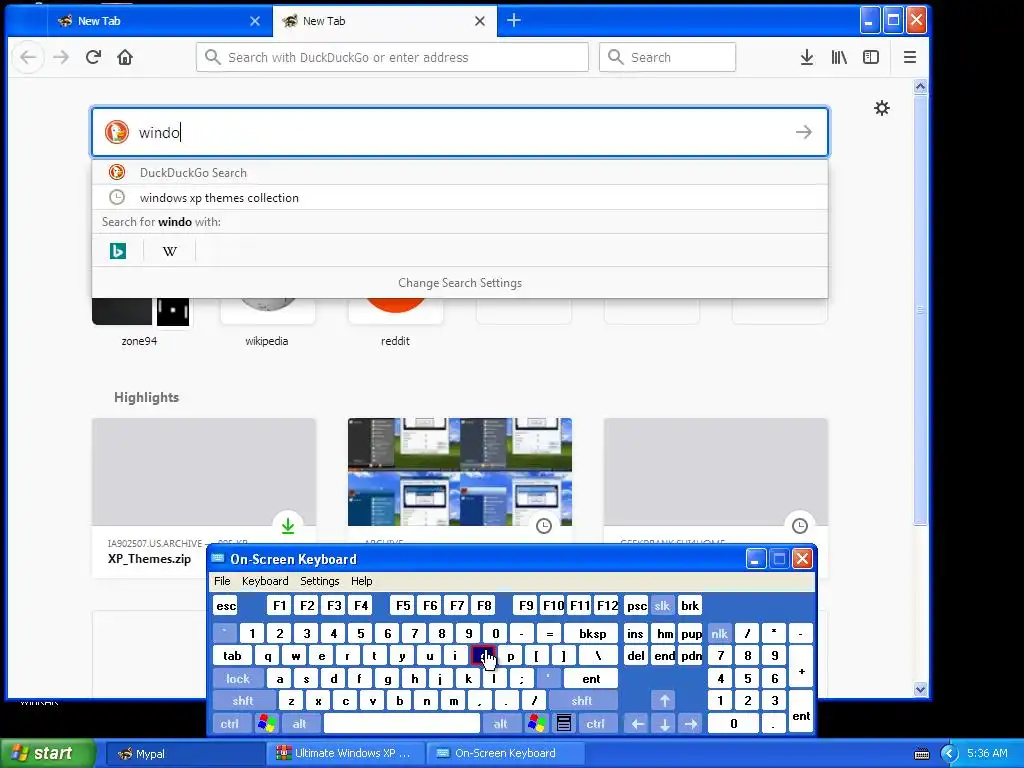Viewport: 1024px width, 768px height.
Task: Search for windo with Bing icon
Action: [x=118, y=251]
